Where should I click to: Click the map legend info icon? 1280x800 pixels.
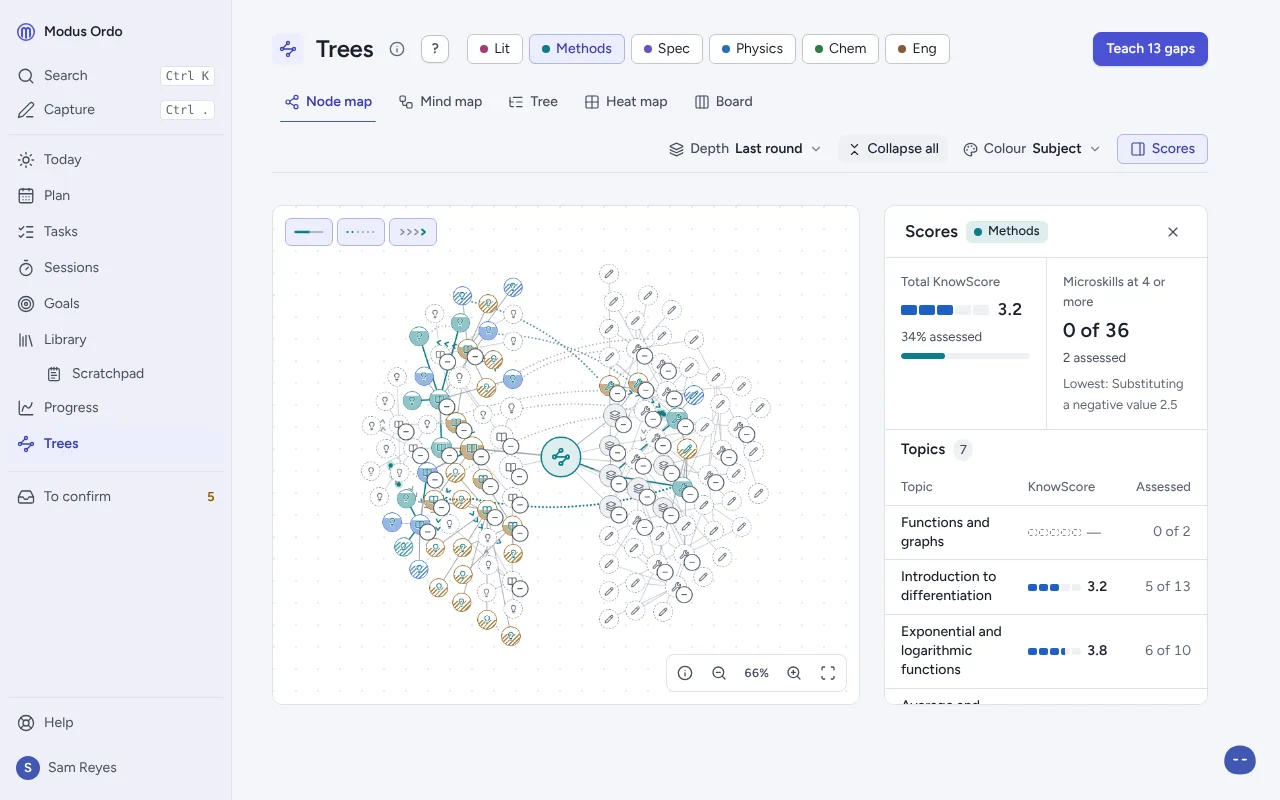[685, 673]
